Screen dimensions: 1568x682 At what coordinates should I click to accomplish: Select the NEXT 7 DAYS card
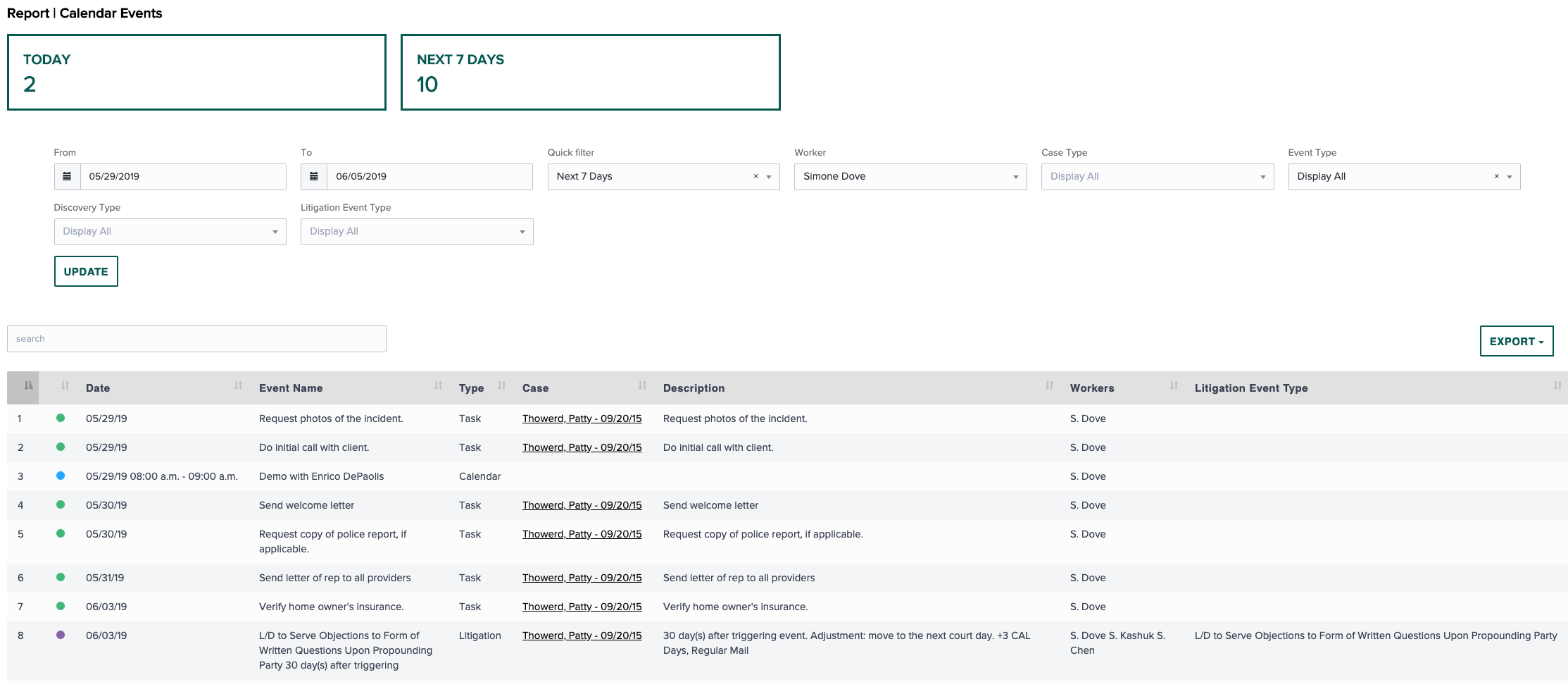[x=590, y=71]
